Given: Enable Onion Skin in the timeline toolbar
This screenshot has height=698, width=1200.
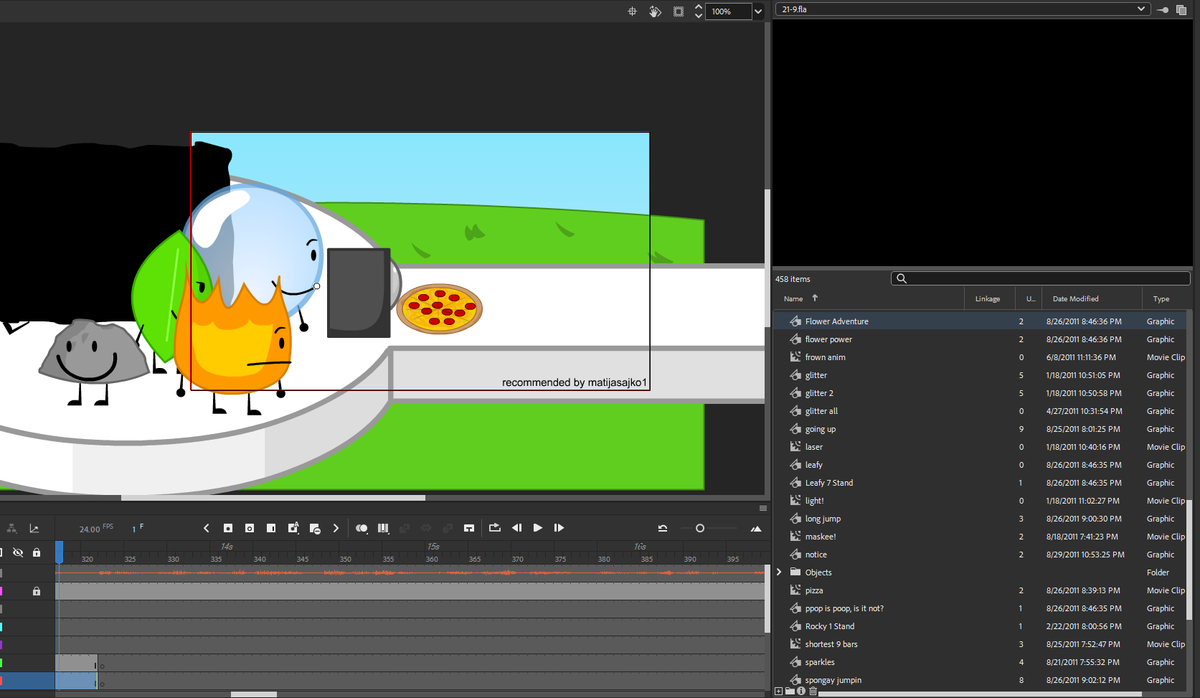Looking at the screenshot, I should [x=361, y=528].
